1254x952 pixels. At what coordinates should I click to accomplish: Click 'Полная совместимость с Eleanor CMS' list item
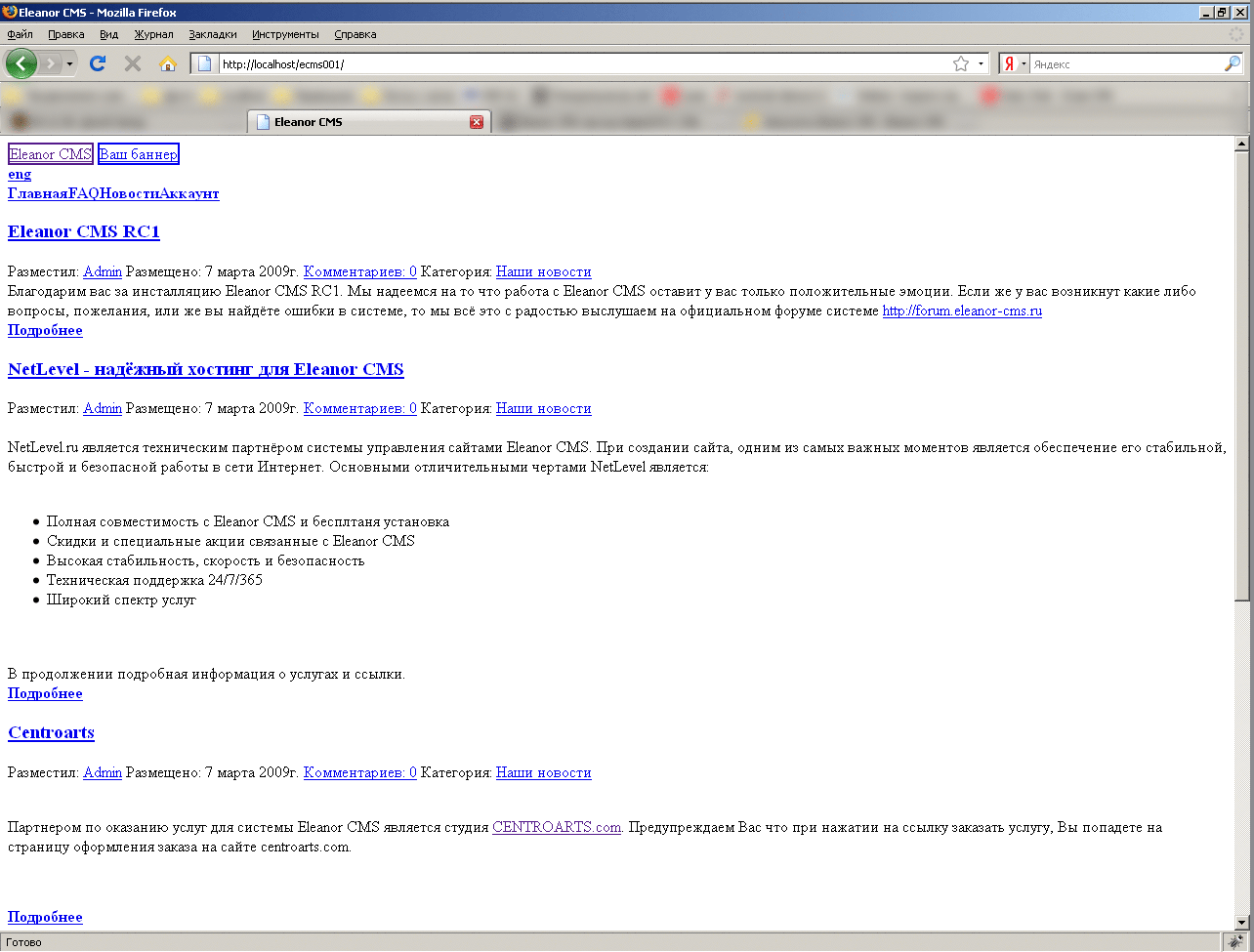click(x=248, y=521)
